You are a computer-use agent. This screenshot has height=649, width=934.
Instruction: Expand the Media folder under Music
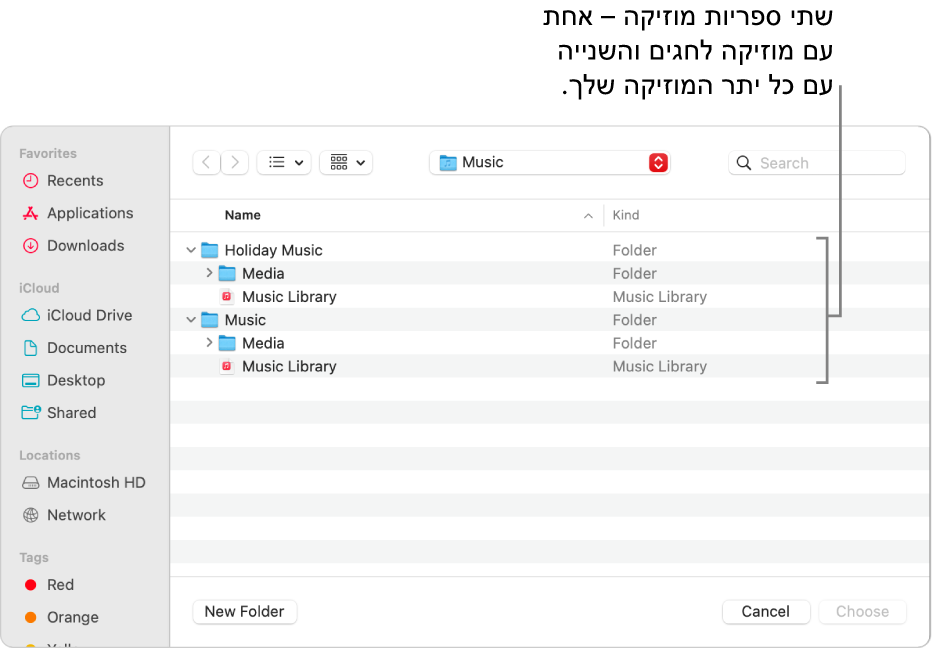(x=209, y=342)
